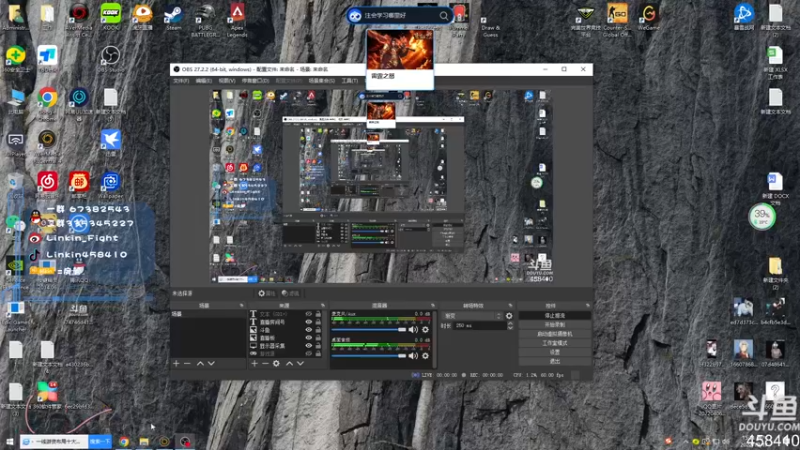Screen dimensions: 800x450
Task: Open File Explorer from the taskbar
Action: (x=144, y=441)
